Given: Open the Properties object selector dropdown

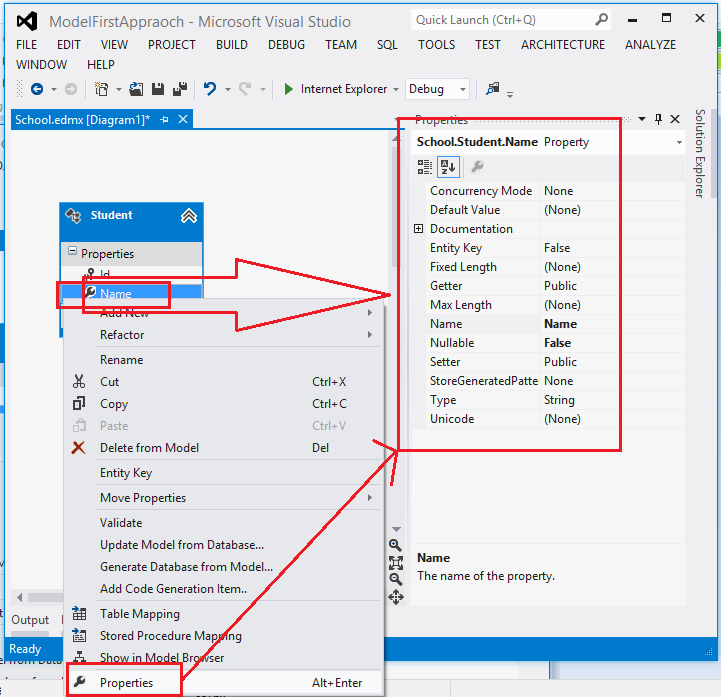Looking at the screenshot, I should coord(679,143).
